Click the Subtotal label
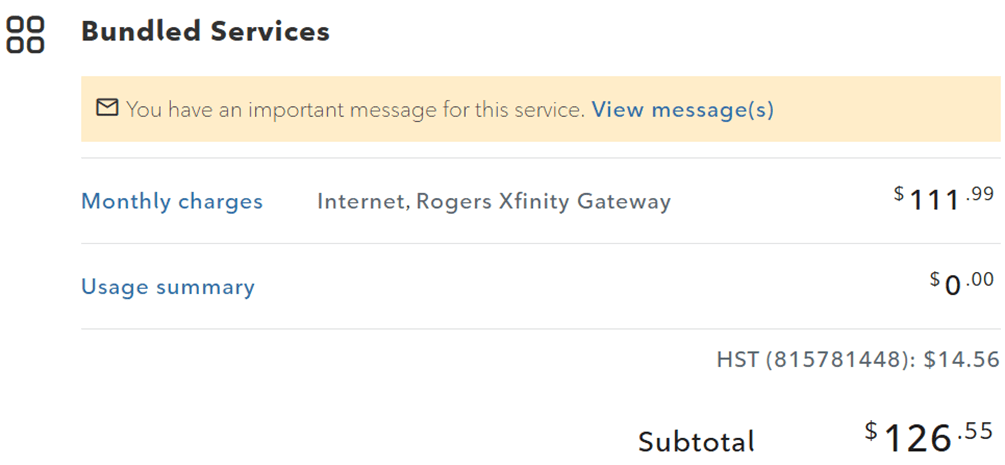This screenshot has width=1005, height=465. click(x=696, y=441)
